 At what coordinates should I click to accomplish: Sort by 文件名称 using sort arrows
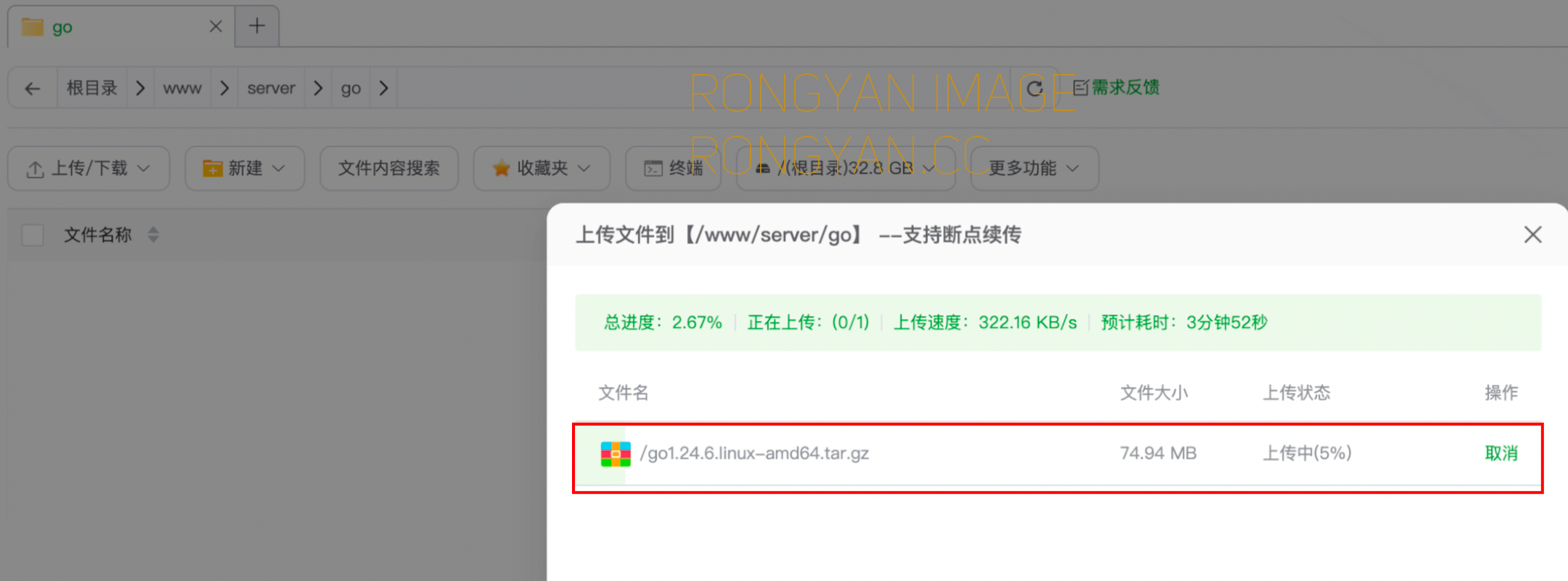click(x=153, y=235)
